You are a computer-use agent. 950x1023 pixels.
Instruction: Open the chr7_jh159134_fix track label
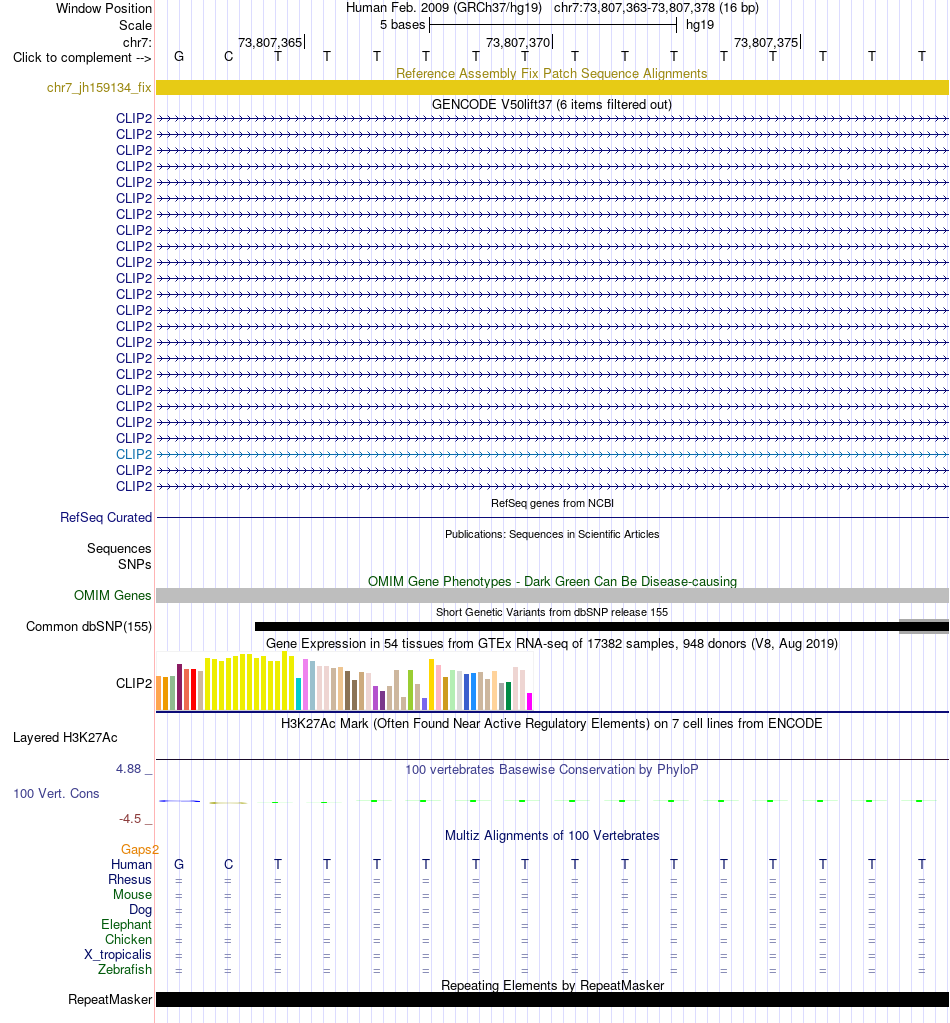pos(99,87)
